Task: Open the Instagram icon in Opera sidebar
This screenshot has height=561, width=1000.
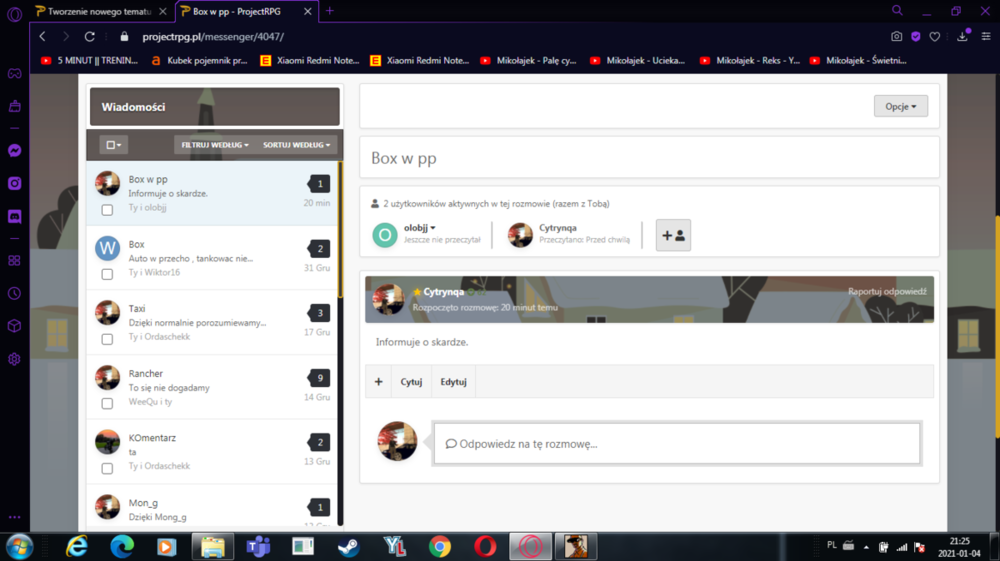Action: [15, 184]
